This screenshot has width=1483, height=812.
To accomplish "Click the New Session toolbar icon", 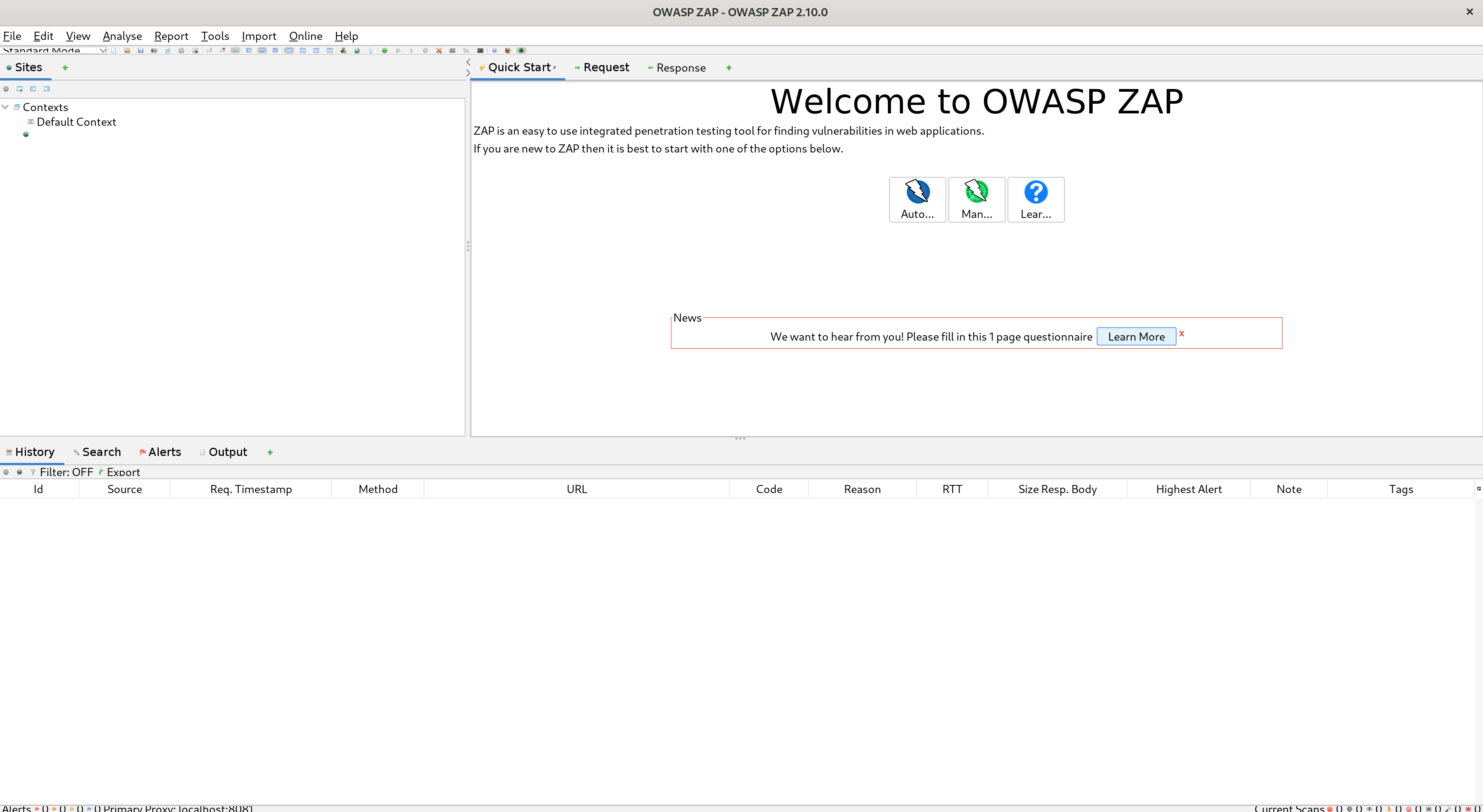I will [x=113, y=51].
